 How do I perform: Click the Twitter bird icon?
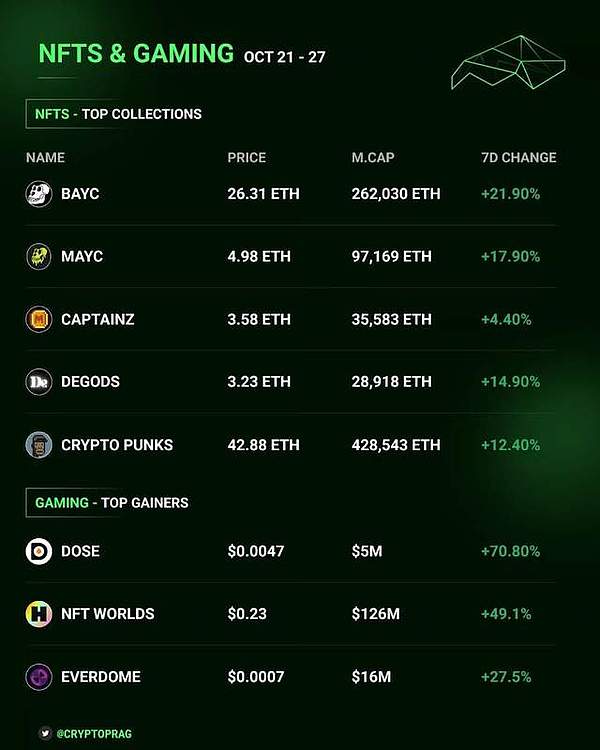46,734
